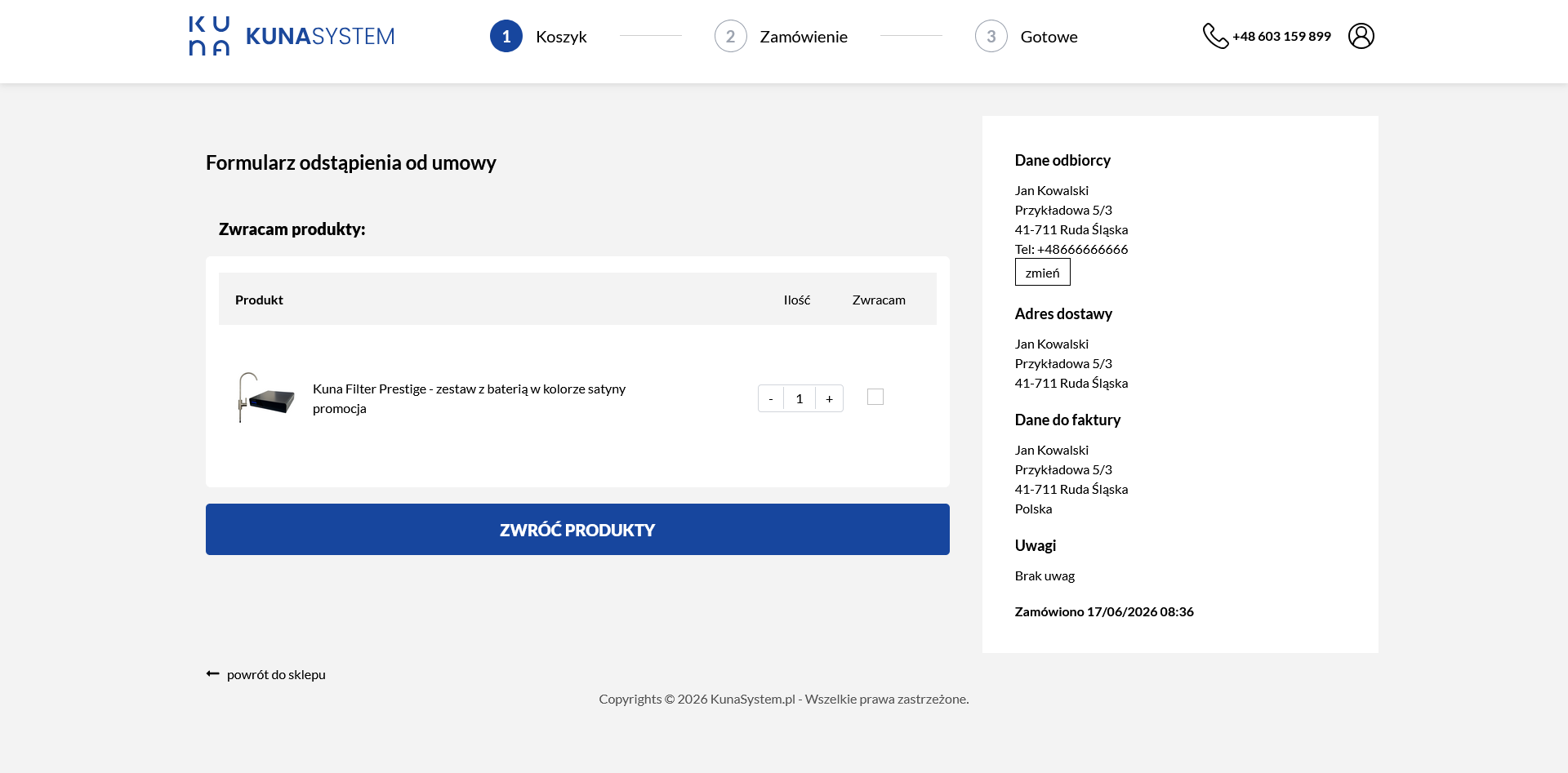The image size is (1568, 773).
Task: Click the Adres dostawy heading
Action: pyautogui.click(x=1063, y=313)
